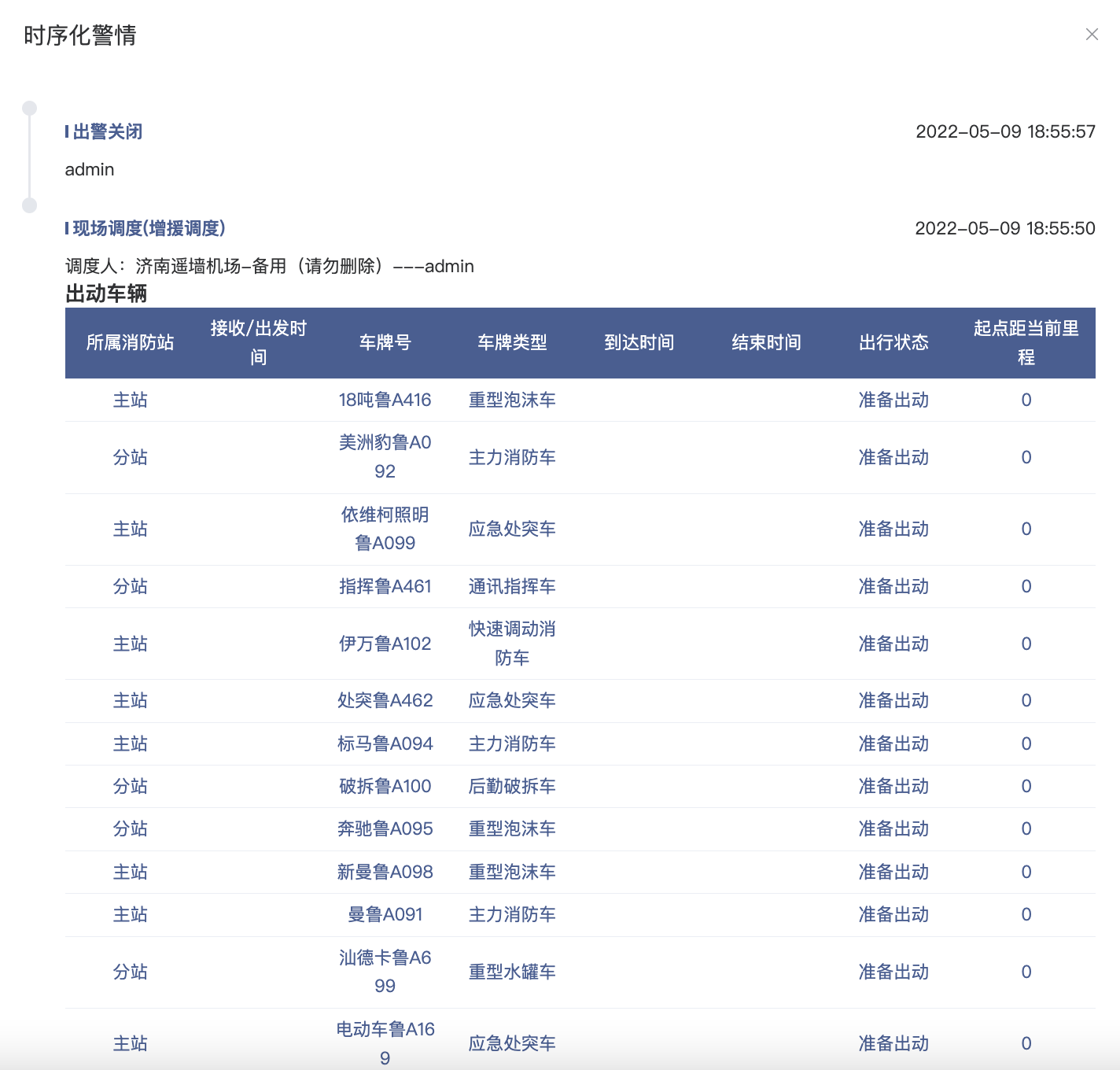Click 重型水罐车 vehicle type cell
Viewport: 1120px width, 1070px height.
coord(512,972)
